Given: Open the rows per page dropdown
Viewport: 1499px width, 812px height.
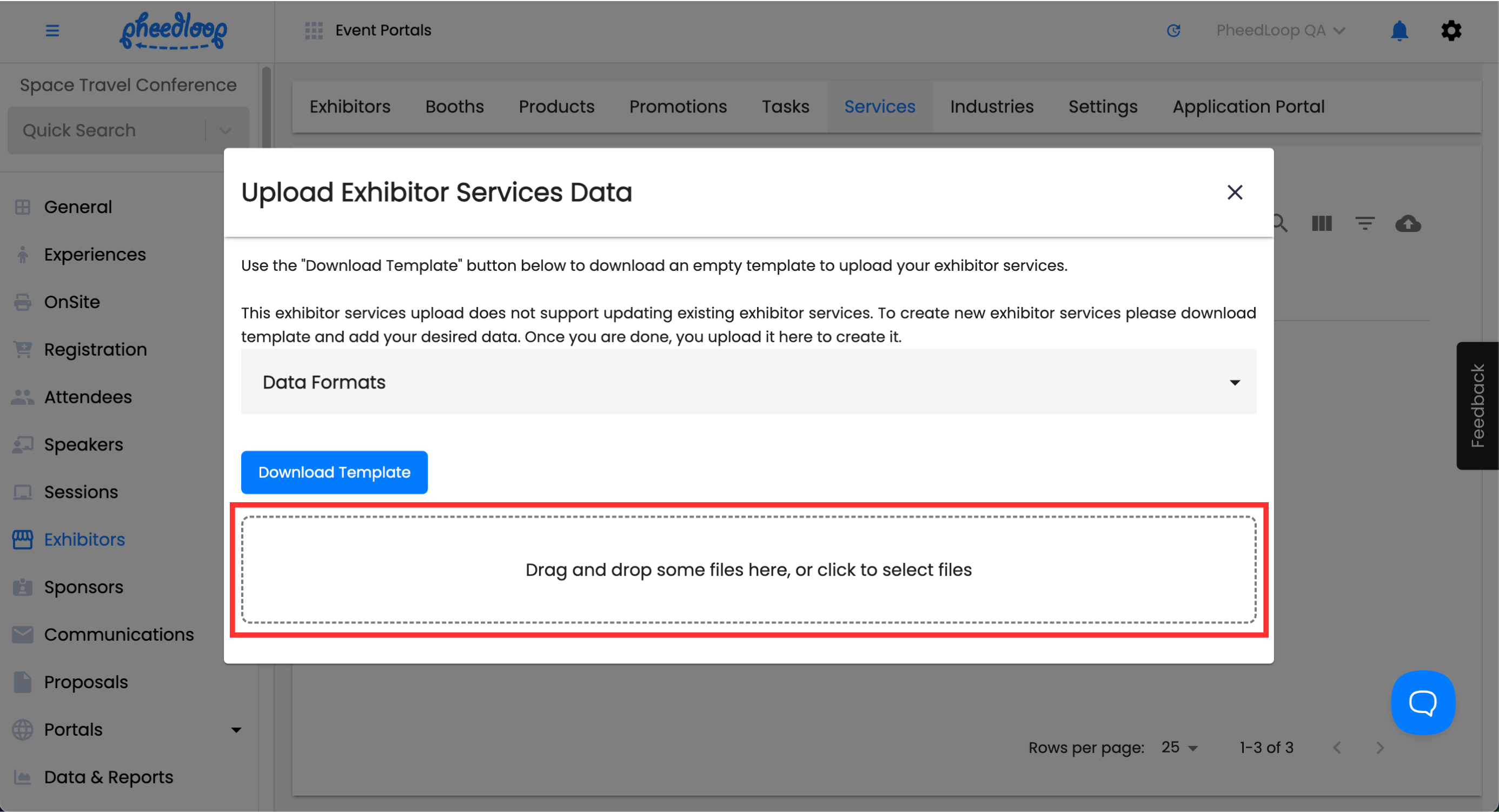Looking at the screenshot, I should coord(1179,748).
